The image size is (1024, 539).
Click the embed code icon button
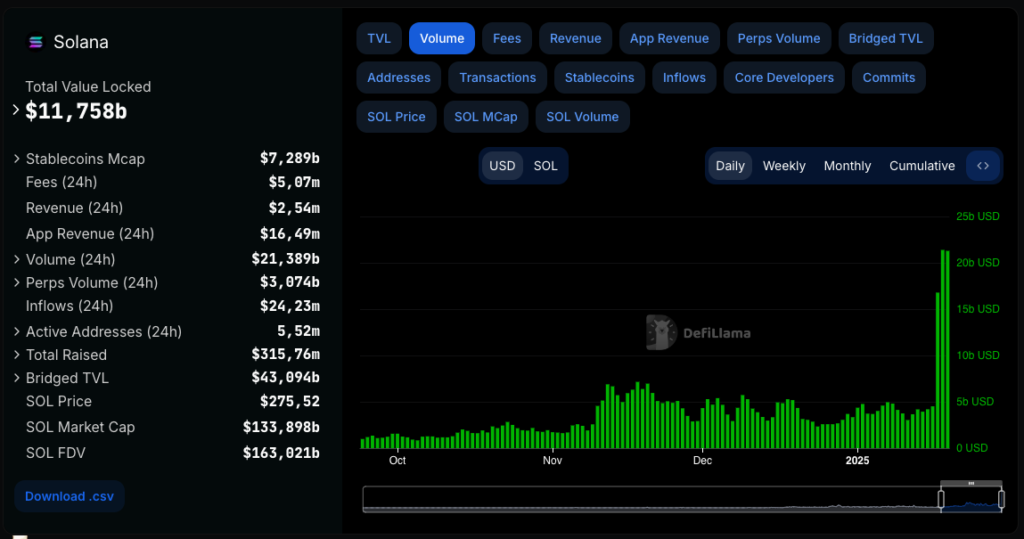[x=983, y=166]
